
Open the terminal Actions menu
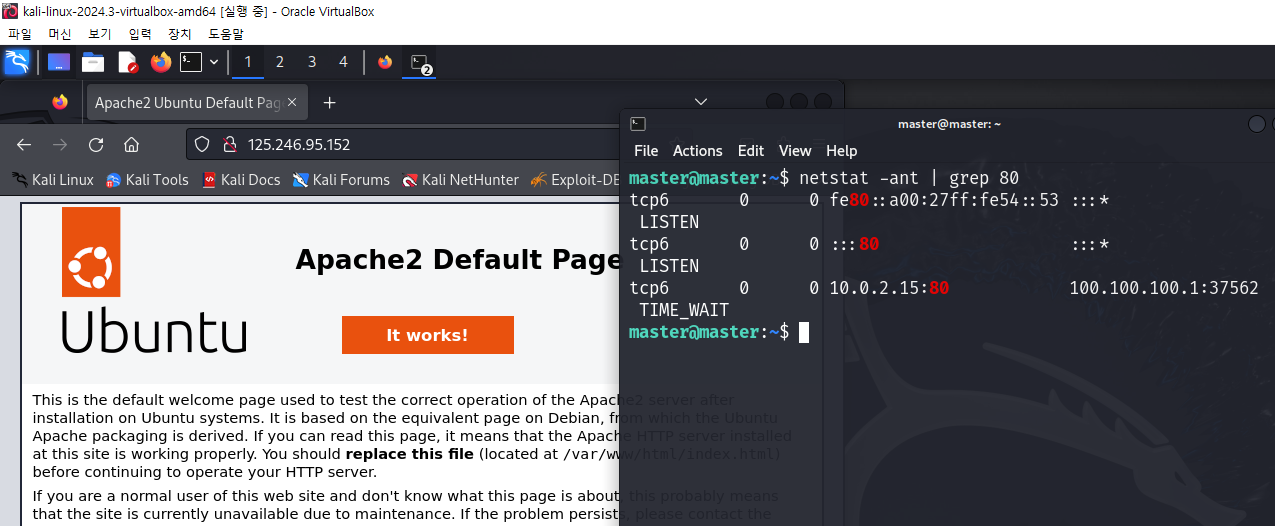[698, 151]
